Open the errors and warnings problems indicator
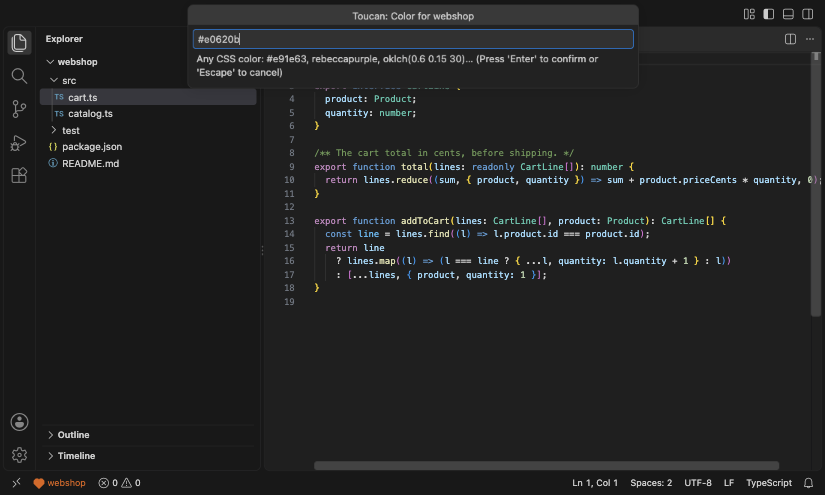The height and width of the screenshot is (495, 825). (x=119, y=483)
